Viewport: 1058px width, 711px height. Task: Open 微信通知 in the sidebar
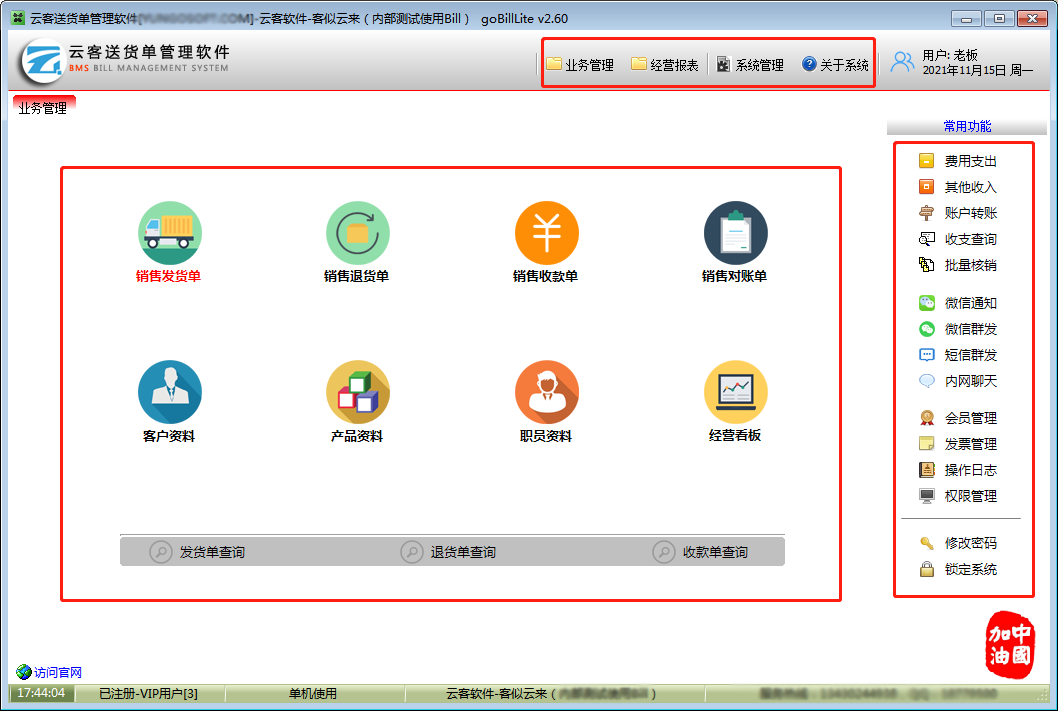coord(957,303)
